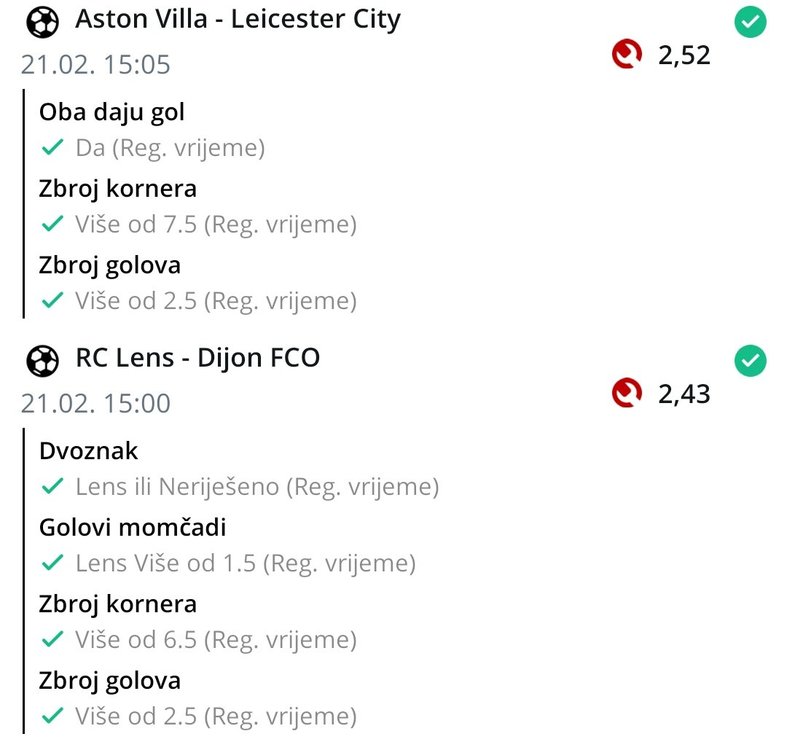This screenshot has height=750, width=787.
Task: Click the green won badge for Aston Villa match
Action: pyautogui.click(x=750, y=21)
